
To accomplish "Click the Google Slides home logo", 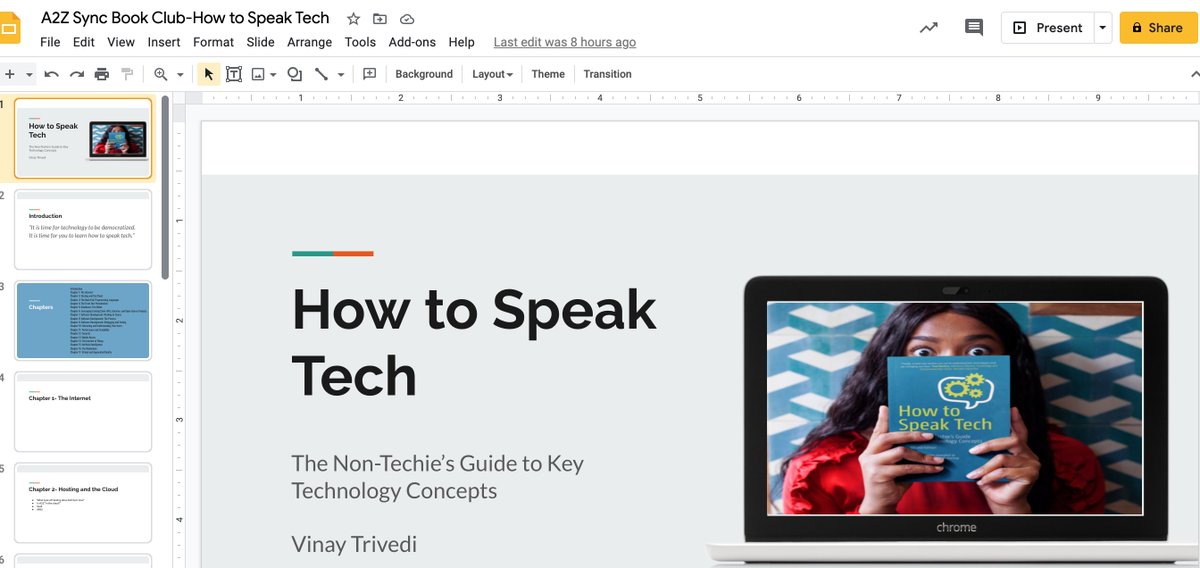I will (x=9, y=28).
